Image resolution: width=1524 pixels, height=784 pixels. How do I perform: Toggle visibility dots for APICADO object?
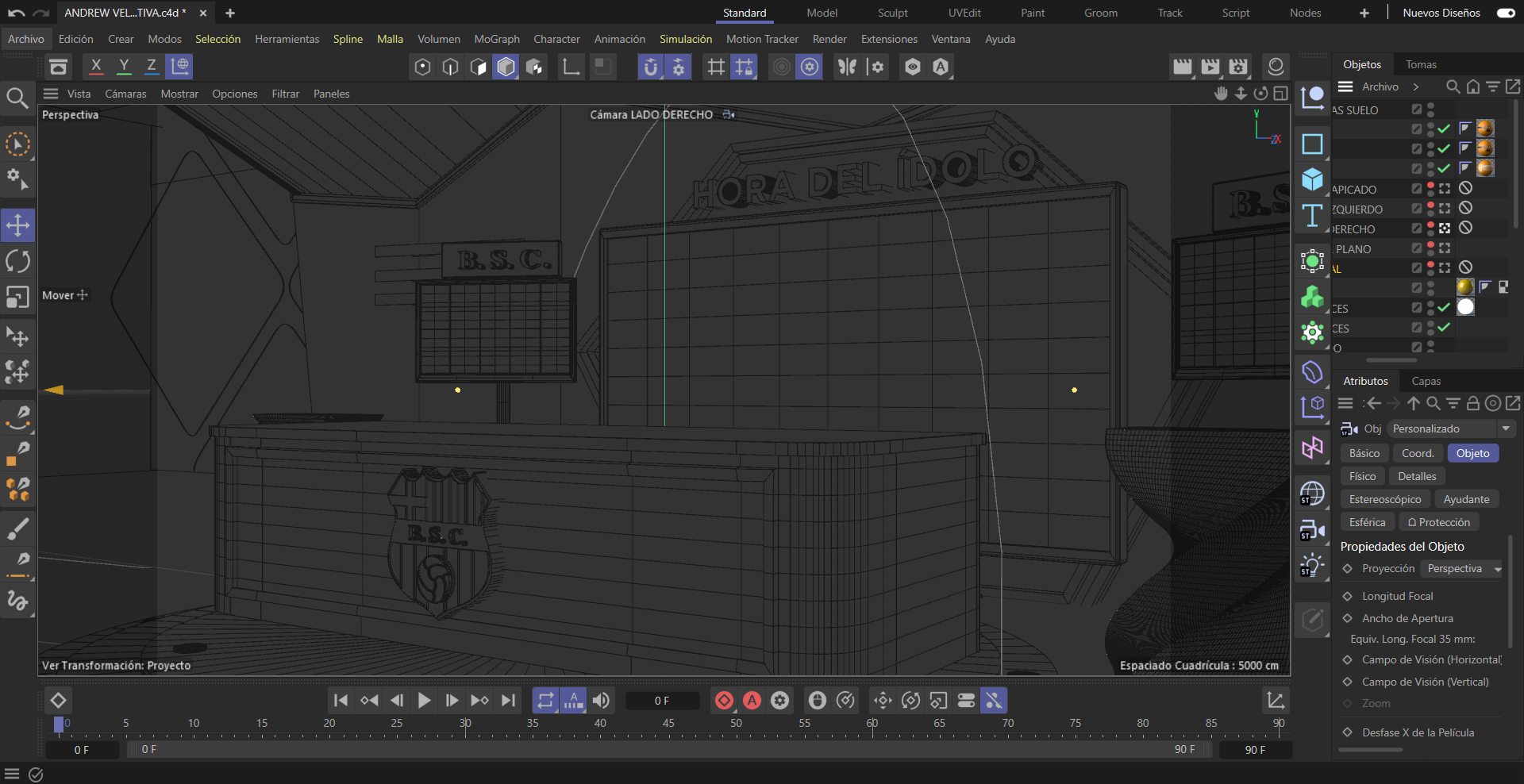pyautogui.click(x=1430, y=189)
